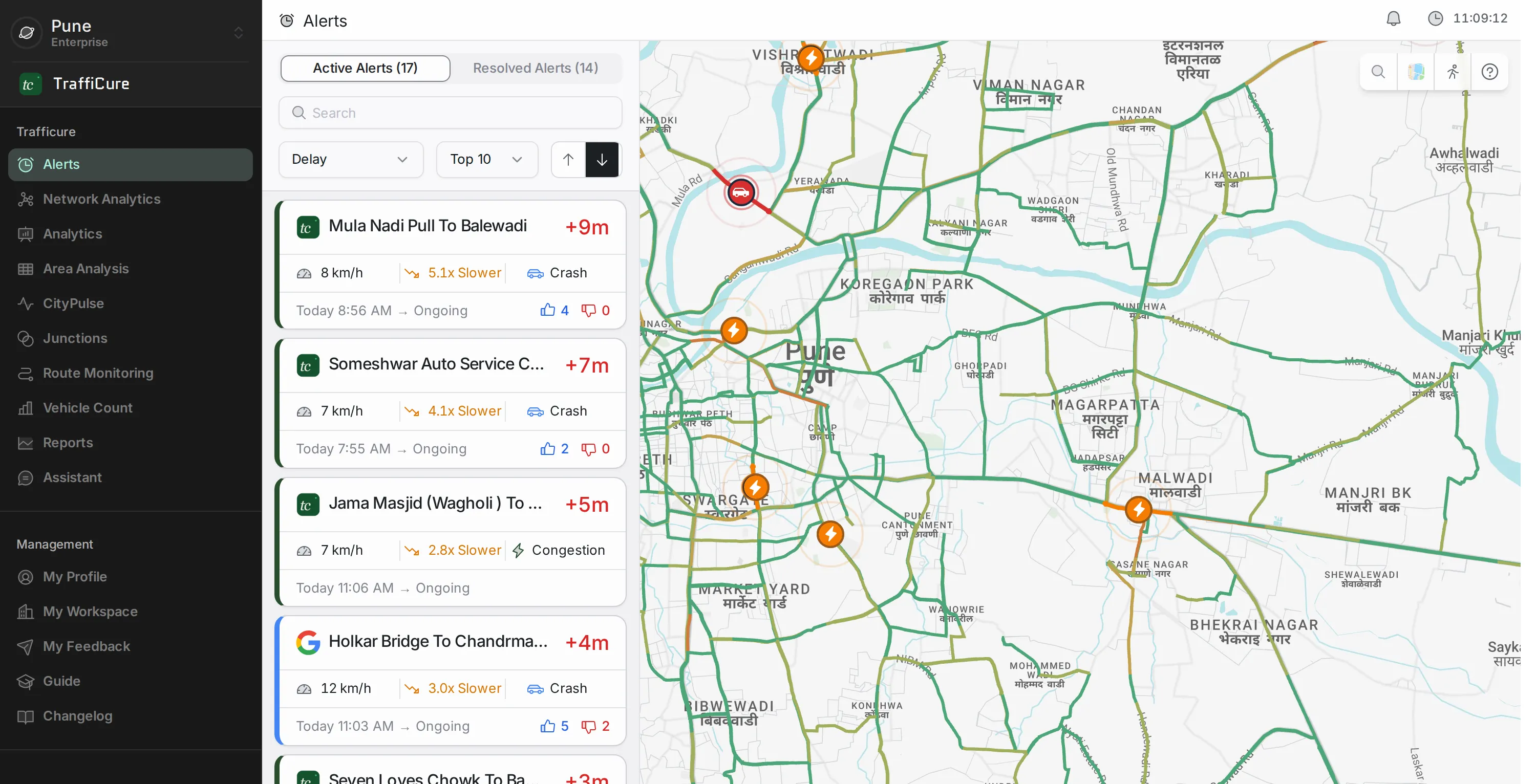View the Changelog

131,716
